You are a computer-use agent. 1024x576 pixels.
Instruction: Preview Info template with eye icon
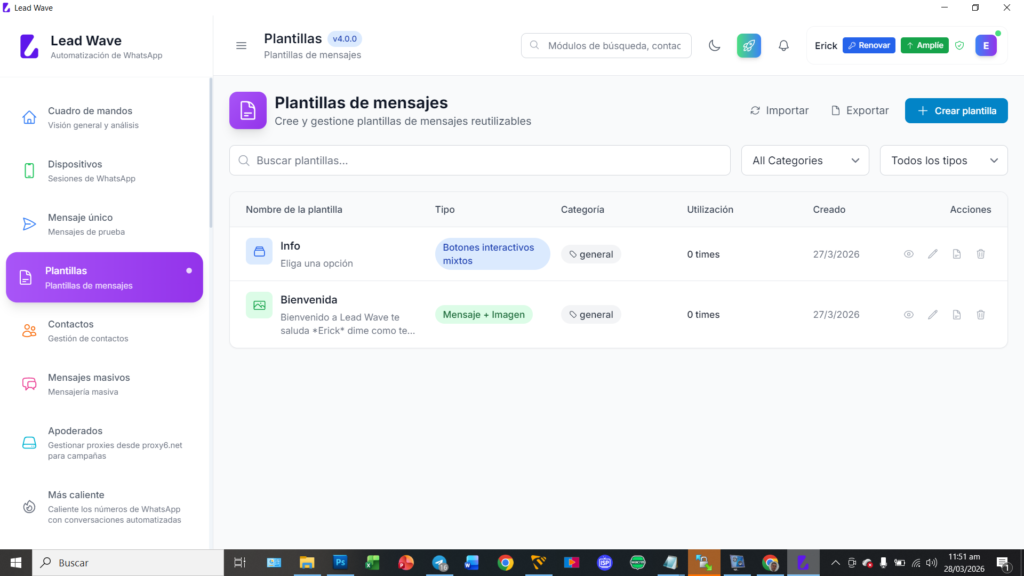point(909,254)
